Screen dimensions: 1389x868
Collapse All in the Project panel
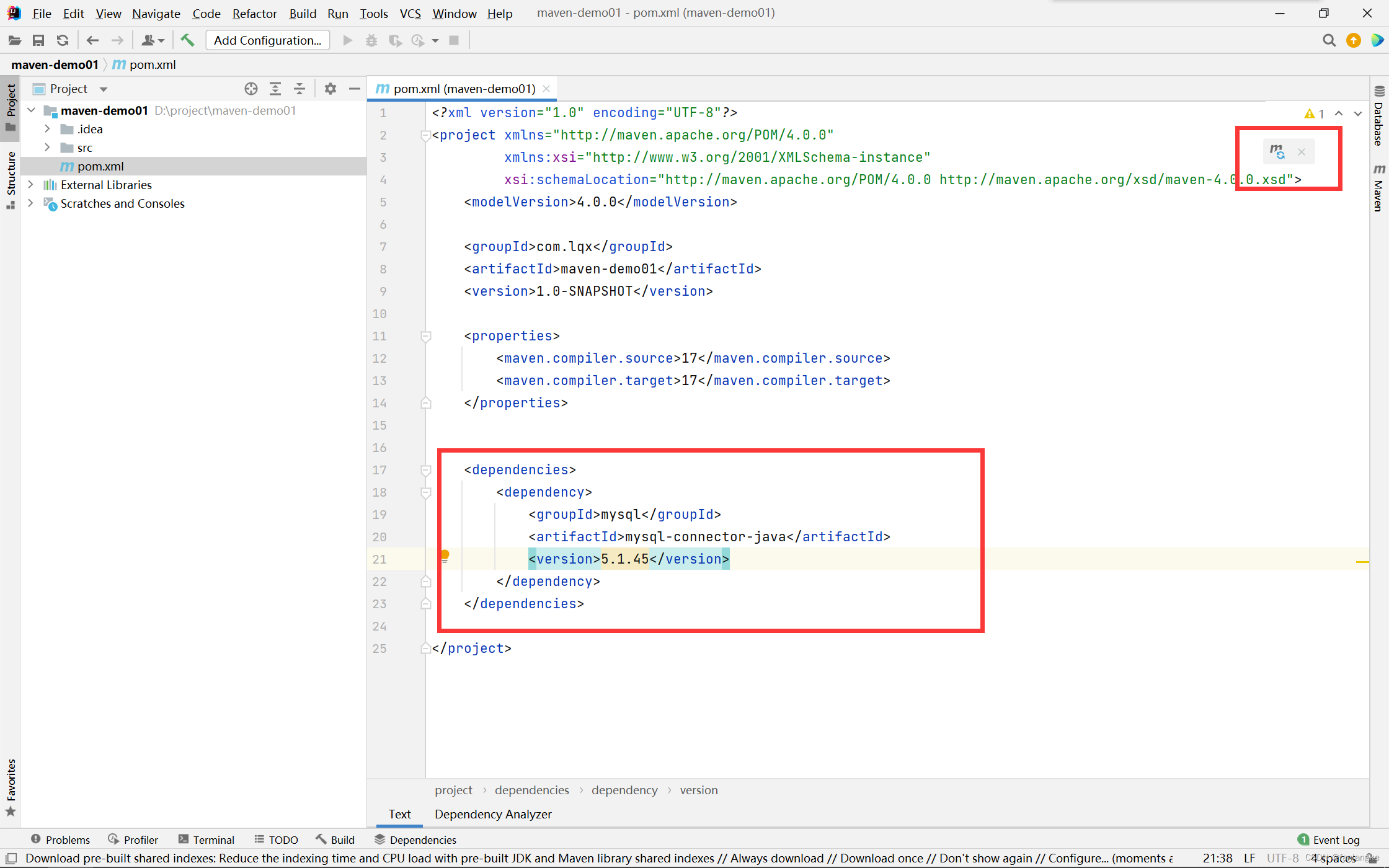pyautogui.click(x=300, y=89)
